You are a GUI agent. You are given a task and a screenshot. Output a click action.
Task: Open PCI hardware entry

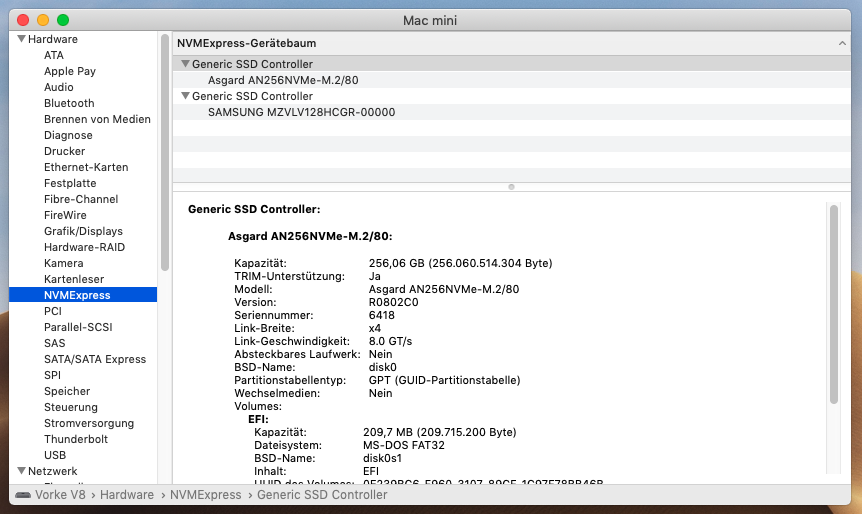tap(53, 311)
